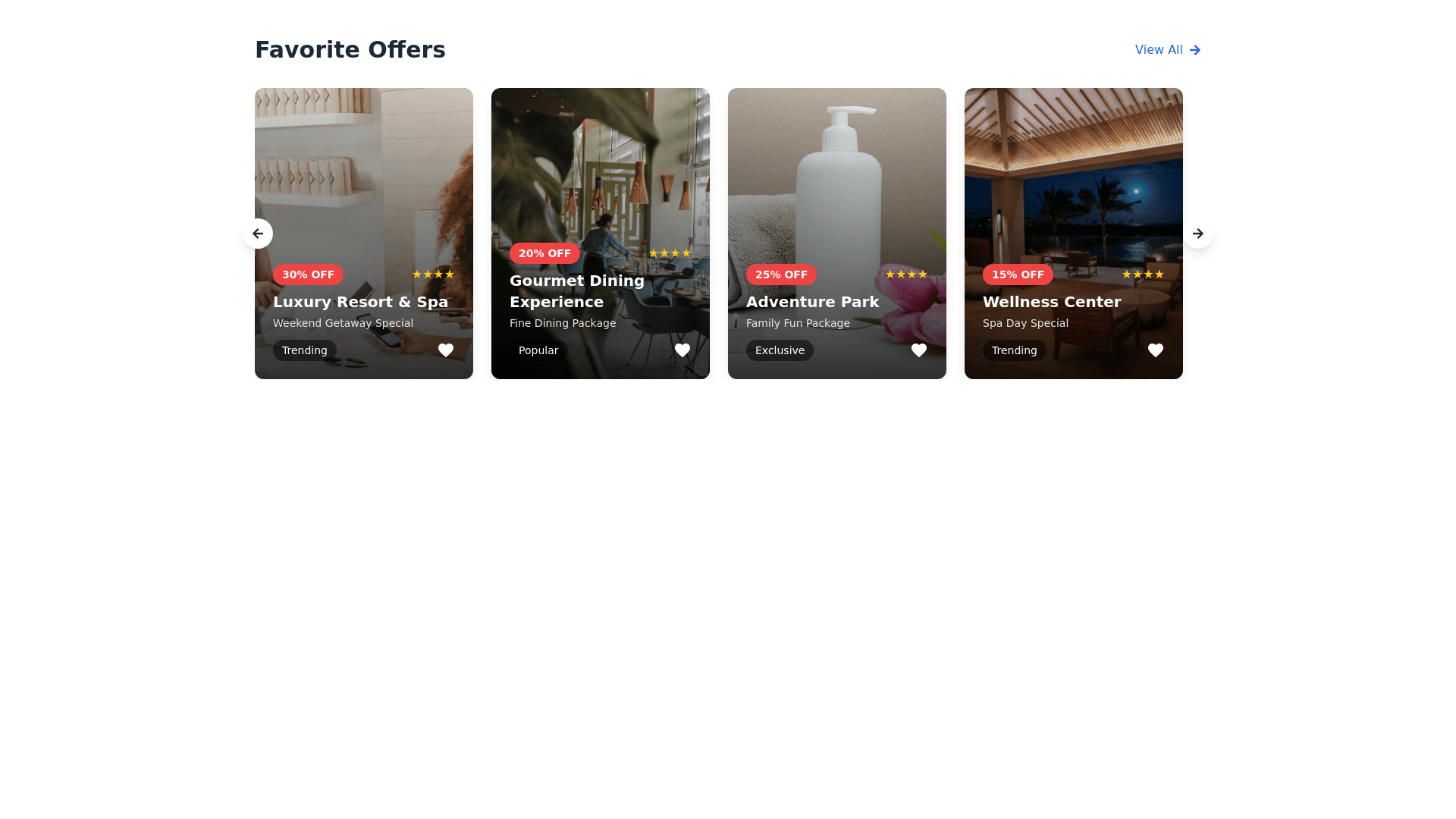
Task: Click the Exclusive tag on Adventure Park
Action: [x=780, y=350]
